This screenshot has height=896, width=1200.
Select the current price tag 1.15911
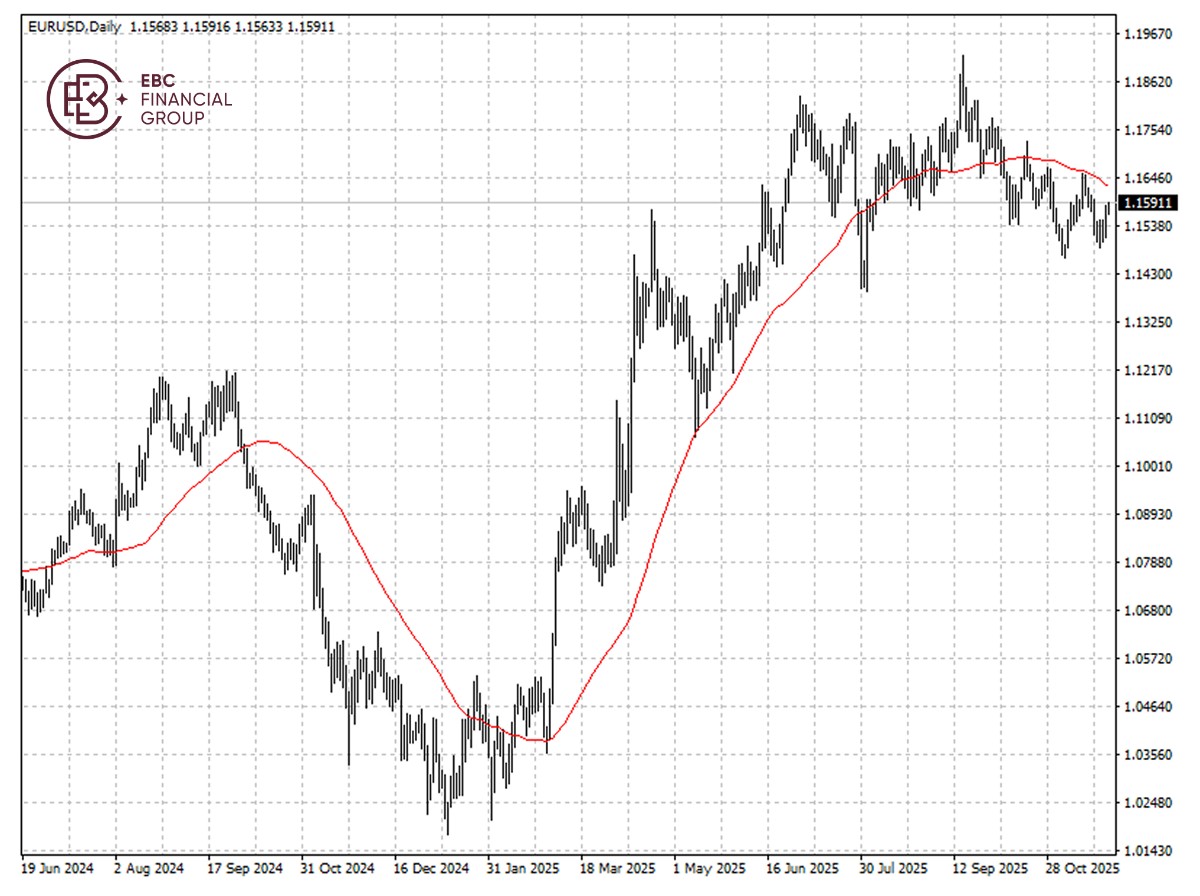(1148, 203)
